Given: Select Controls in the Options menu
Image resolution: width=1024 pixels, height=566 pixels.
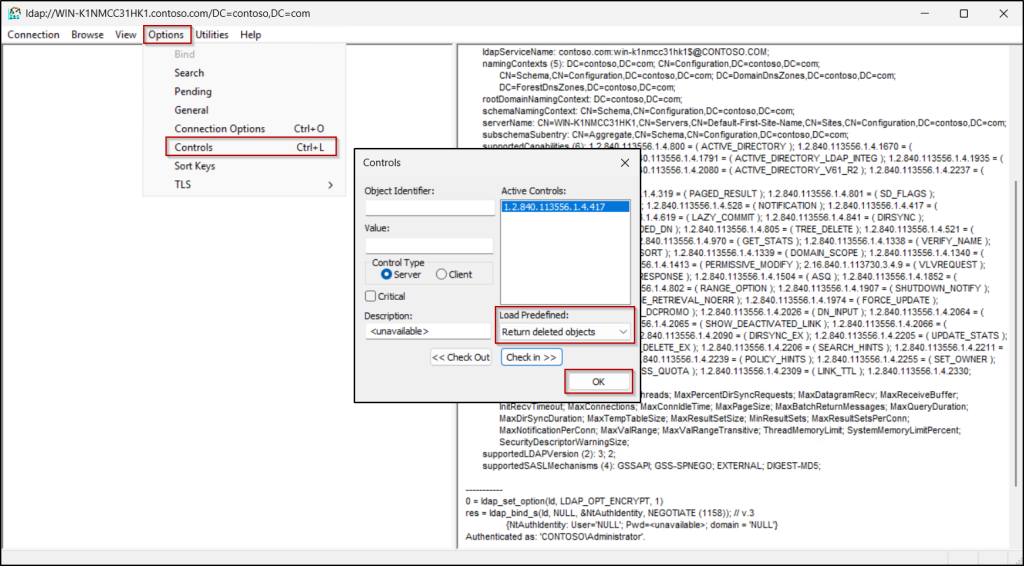Looking at the screenshot, I should [x=251, y=147].
